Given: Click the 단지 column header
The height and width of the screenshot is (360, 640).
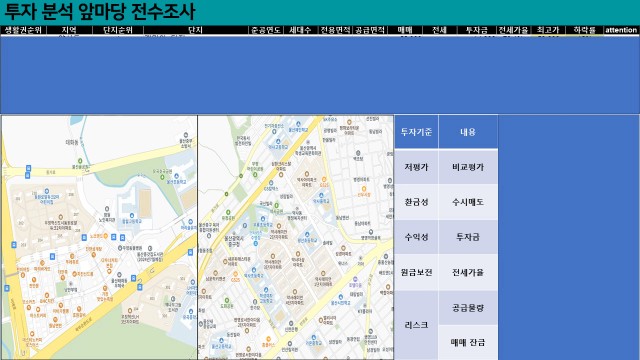Looking at the screenshot, I should [196, 30].
